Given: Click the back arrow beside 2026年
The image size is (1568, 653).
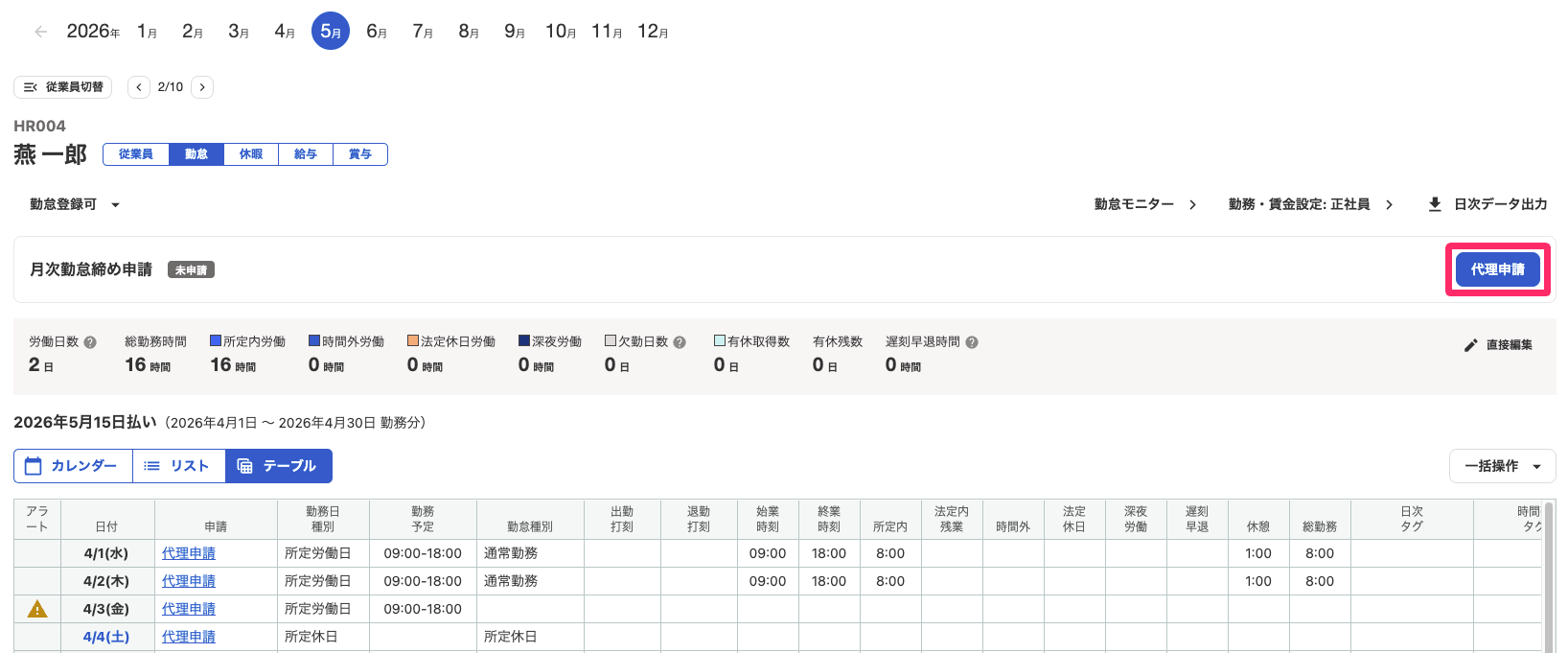Looking at the screenshot, I should click(x=40, y=32).
